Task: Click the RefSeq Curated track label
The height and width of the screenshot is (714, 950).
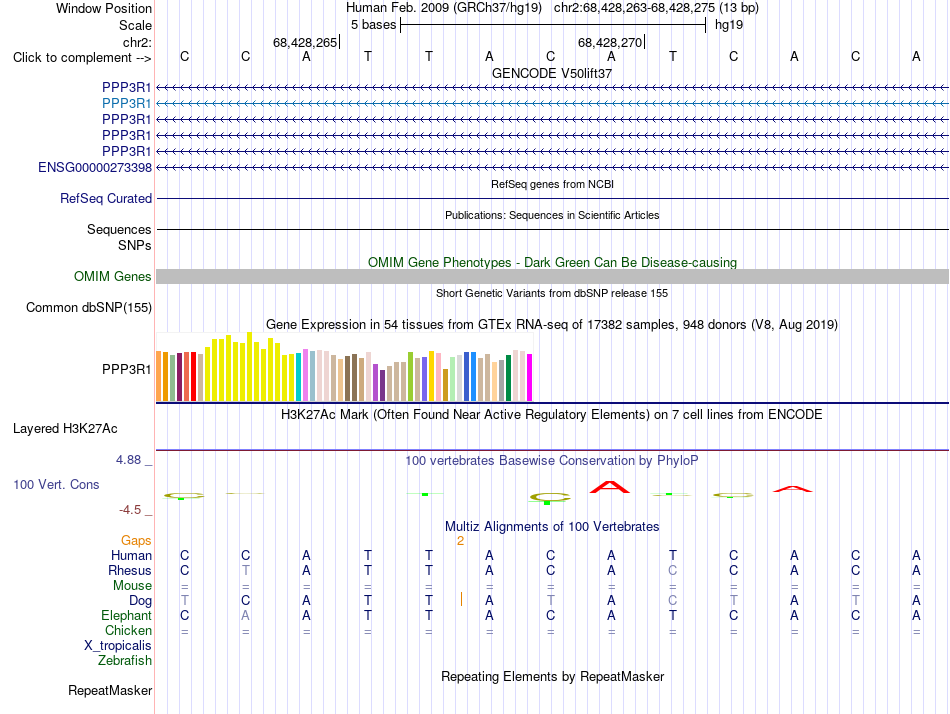Action: 105,199
